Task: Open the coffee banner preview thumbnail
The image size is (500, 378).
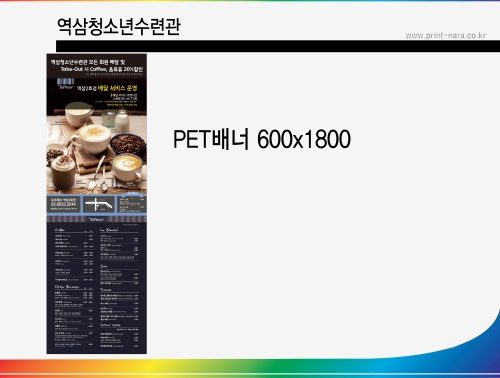Action: click(97, 204)
